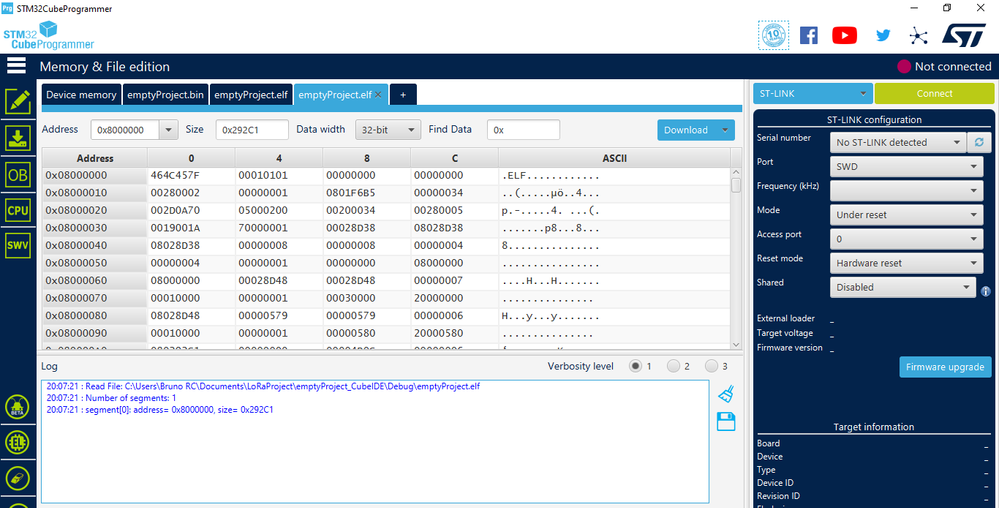
Task: Switch to the Device memory tab
Action: (x=81, y=94)
